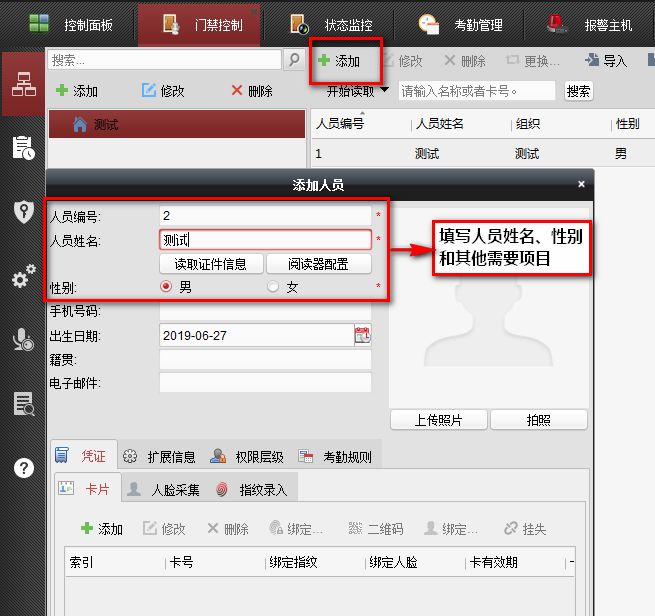Click the 读取证件信息 button

(x=211, y=264)
